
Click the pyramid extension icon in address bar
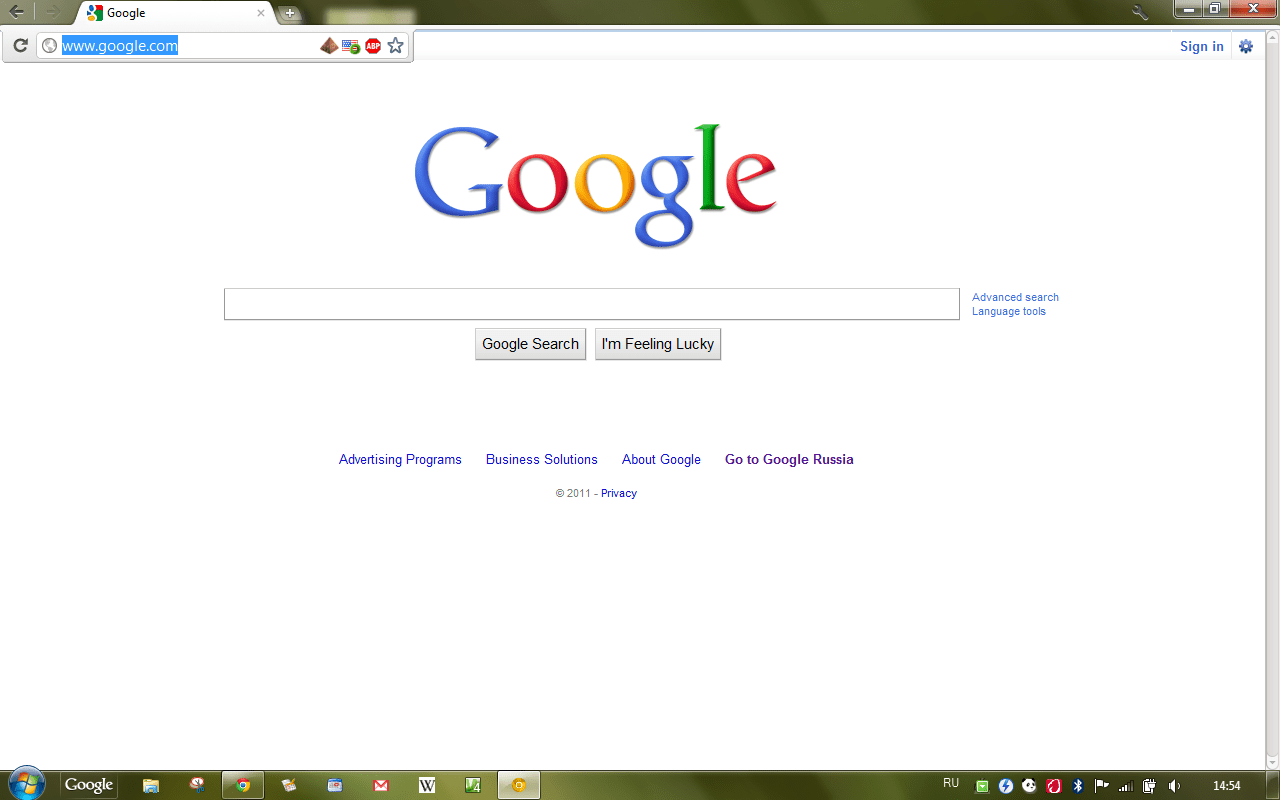(329, 46)
